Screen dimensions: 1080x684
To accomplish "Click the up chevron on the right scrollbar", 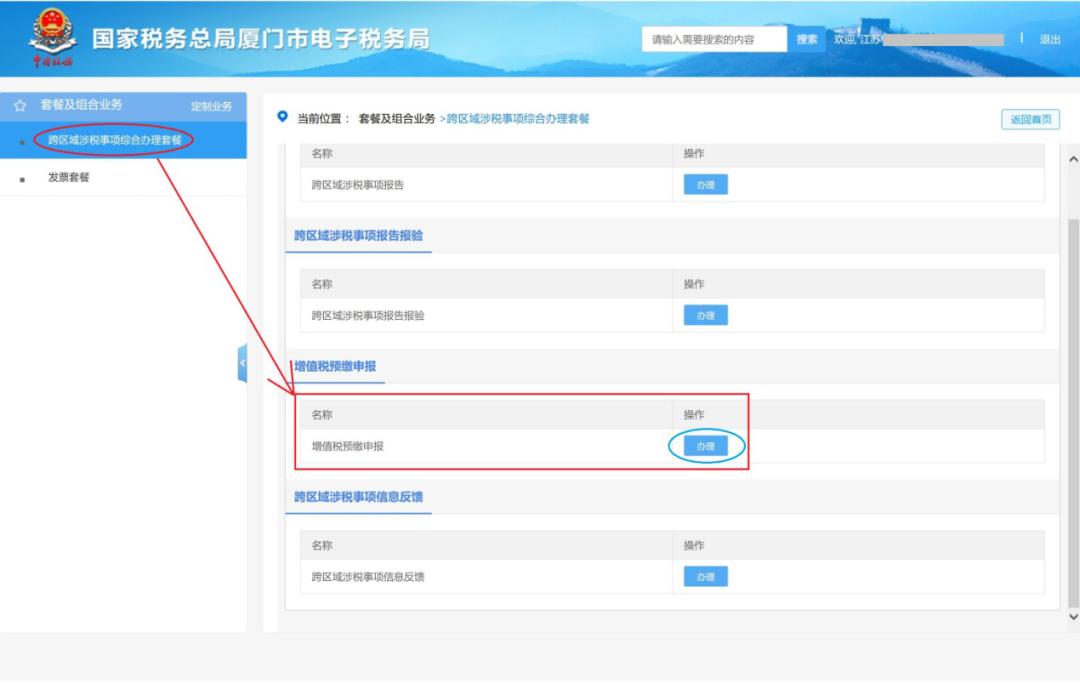I will tap(1073, 157).
